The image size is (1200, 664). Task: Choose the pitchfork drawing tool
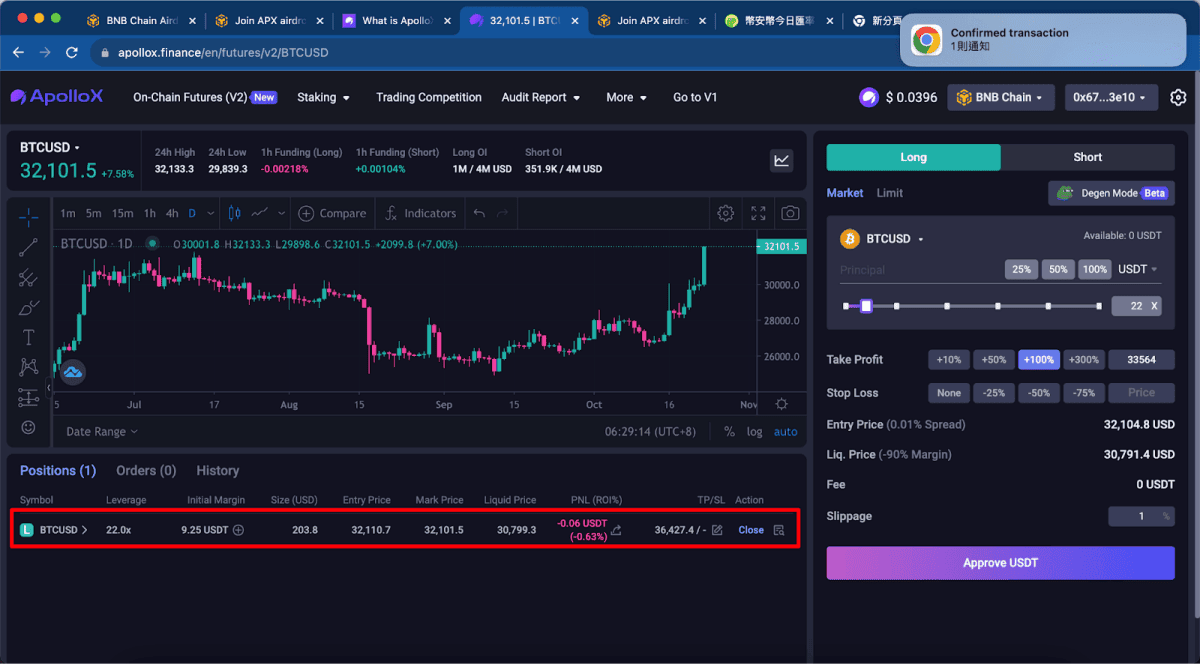click(x=28, y=278)
